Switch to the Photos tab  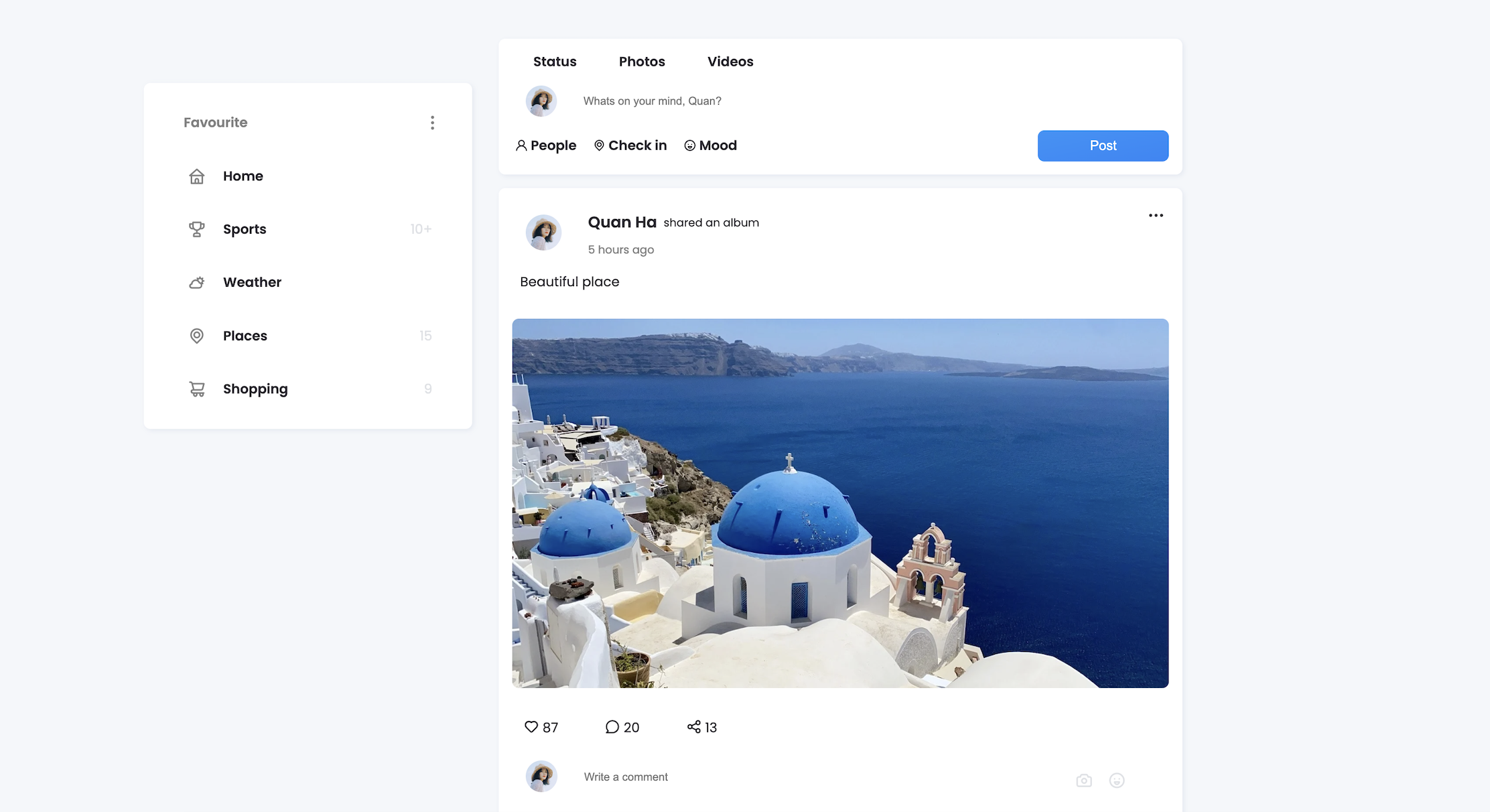click(x=642, y=62)
